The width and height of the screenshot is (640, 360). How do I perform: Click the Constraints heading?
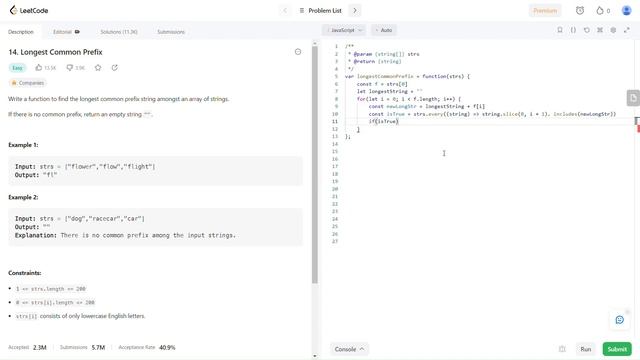[24, 273]
